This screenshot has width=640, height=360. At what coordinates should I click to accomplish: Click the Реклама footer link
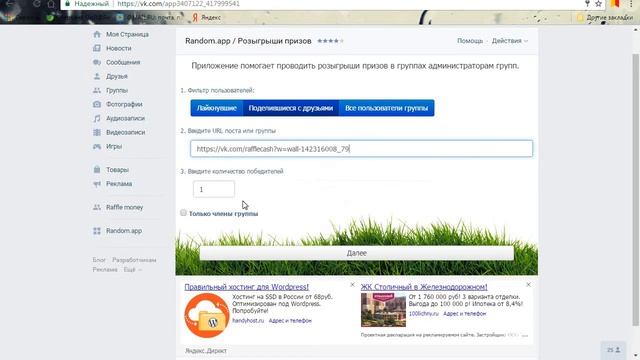[x=105, y=270]
